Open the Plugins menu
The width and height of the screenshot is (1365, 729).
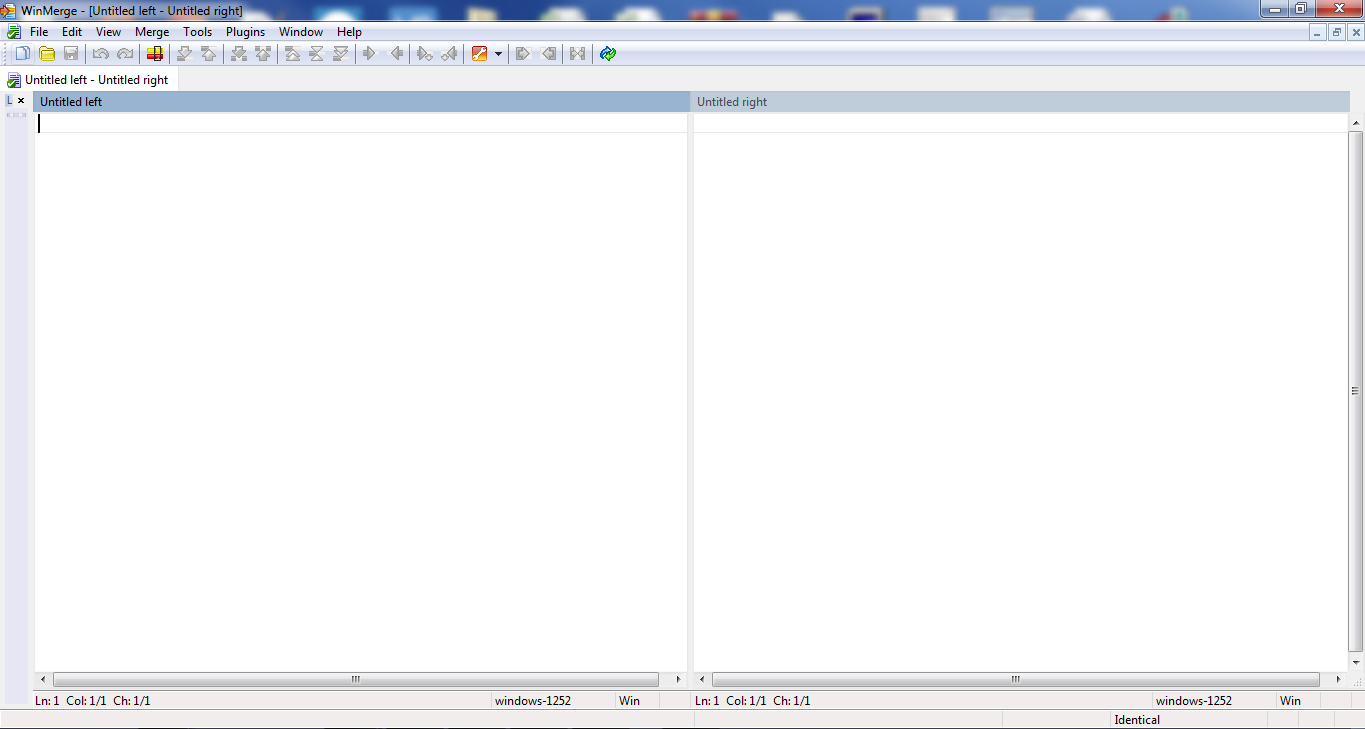click(x=245, y=32)
